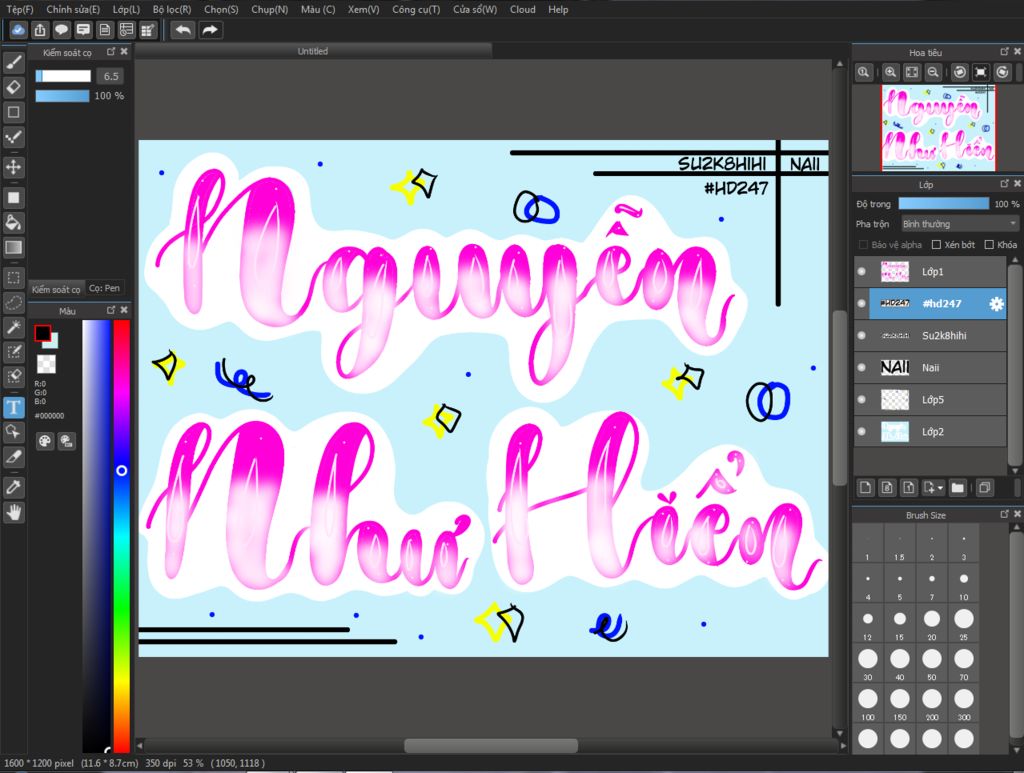Click the Zoom In icon in Hoa tiêu panel
The width and height of the screenshot is (1024, 773).
890,72
